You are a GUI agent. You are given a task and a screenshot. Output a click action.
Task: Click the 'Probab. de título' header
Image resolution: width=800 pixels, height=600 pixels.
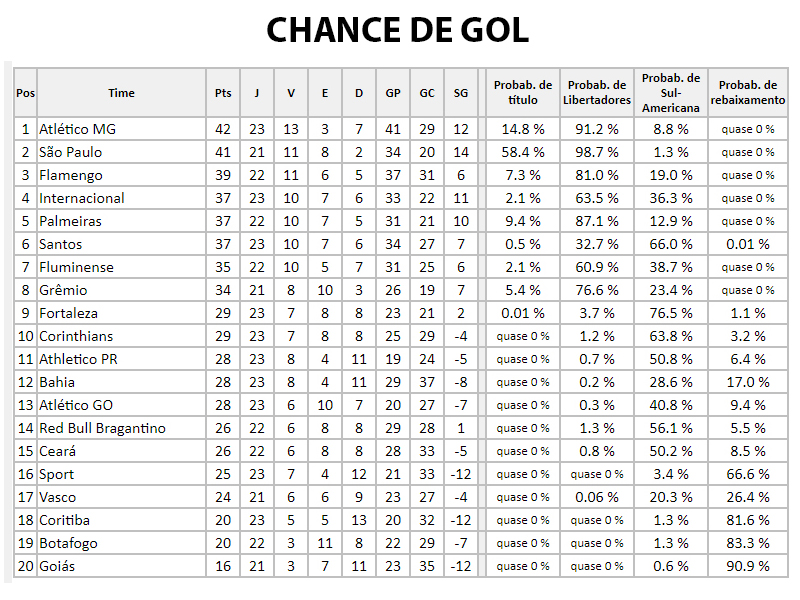click(x=523, y=92)
